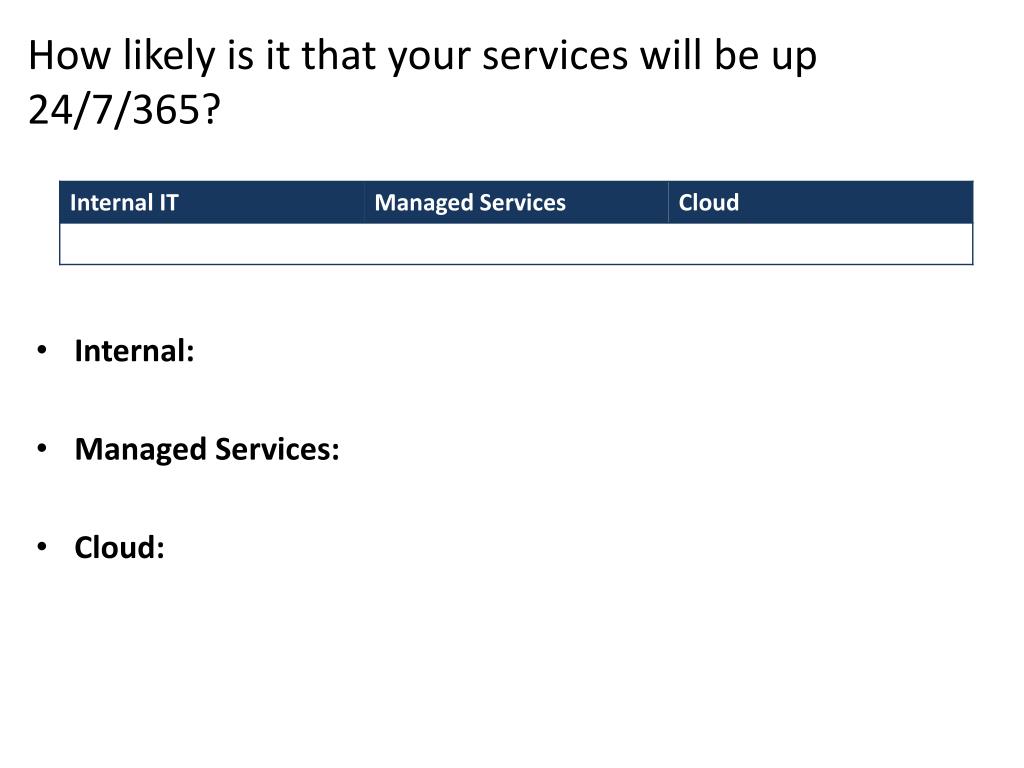
Task: Click the bullet marker before "Internal:"
Action: [x=42, y=351]
